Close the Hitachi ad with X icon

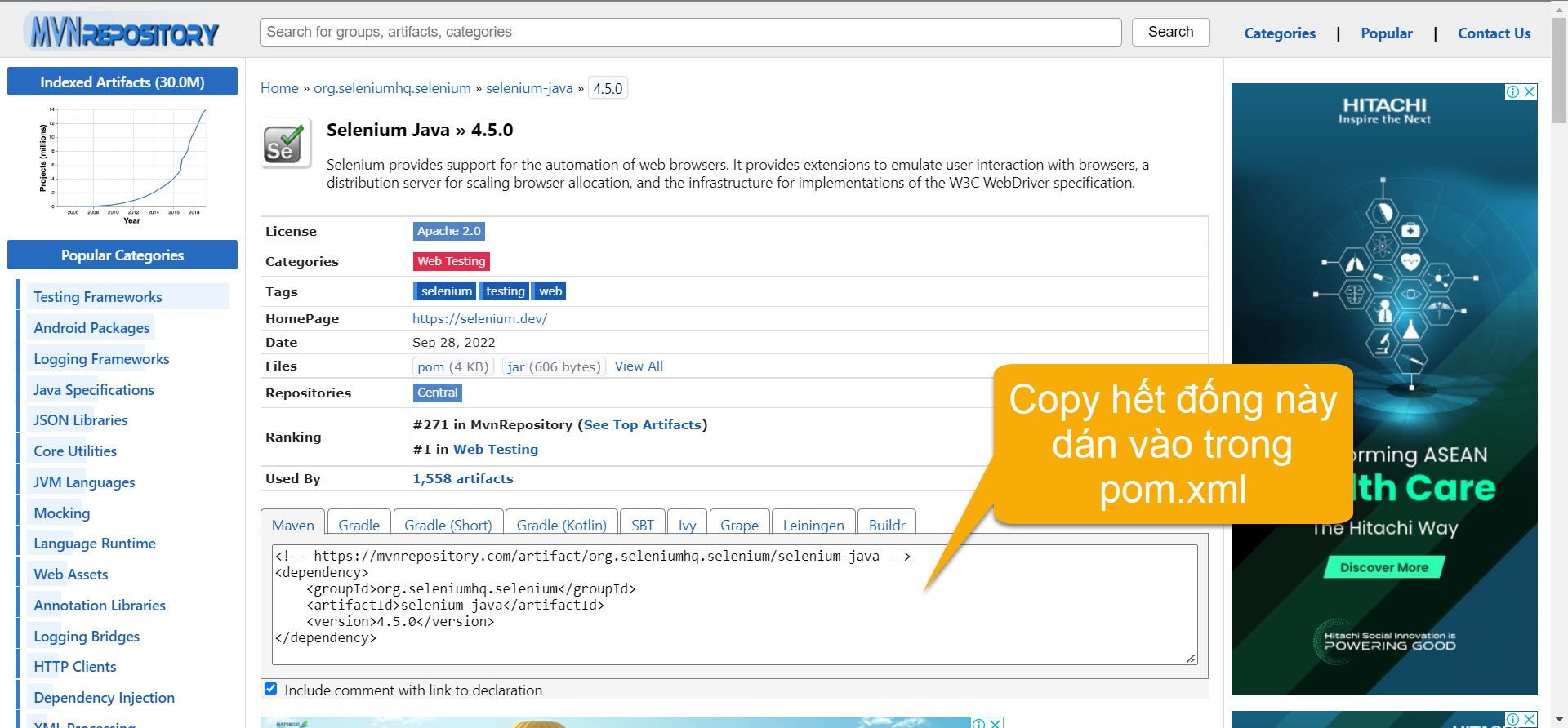click(1530, 91)
